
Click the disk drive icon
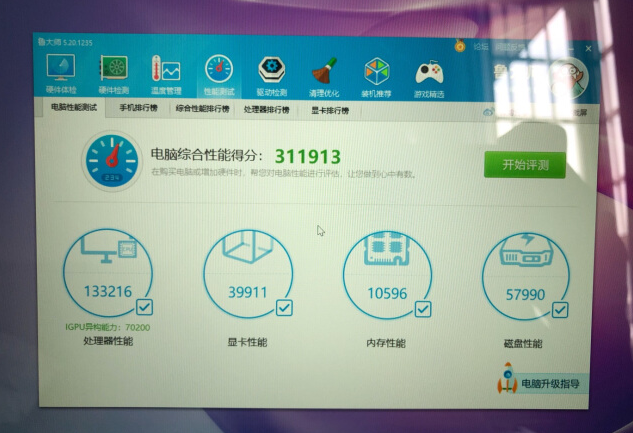tap(526, 250)
